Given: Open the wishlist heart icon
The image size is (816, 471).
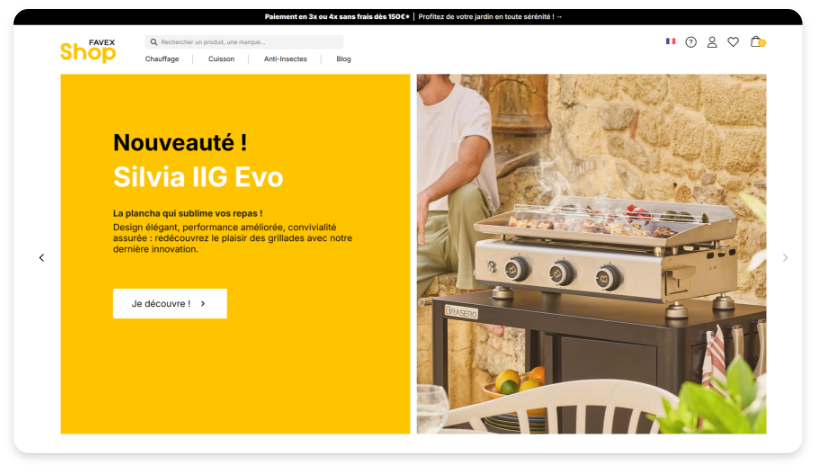Looking at the screenshot, I should tap(733, 42).
